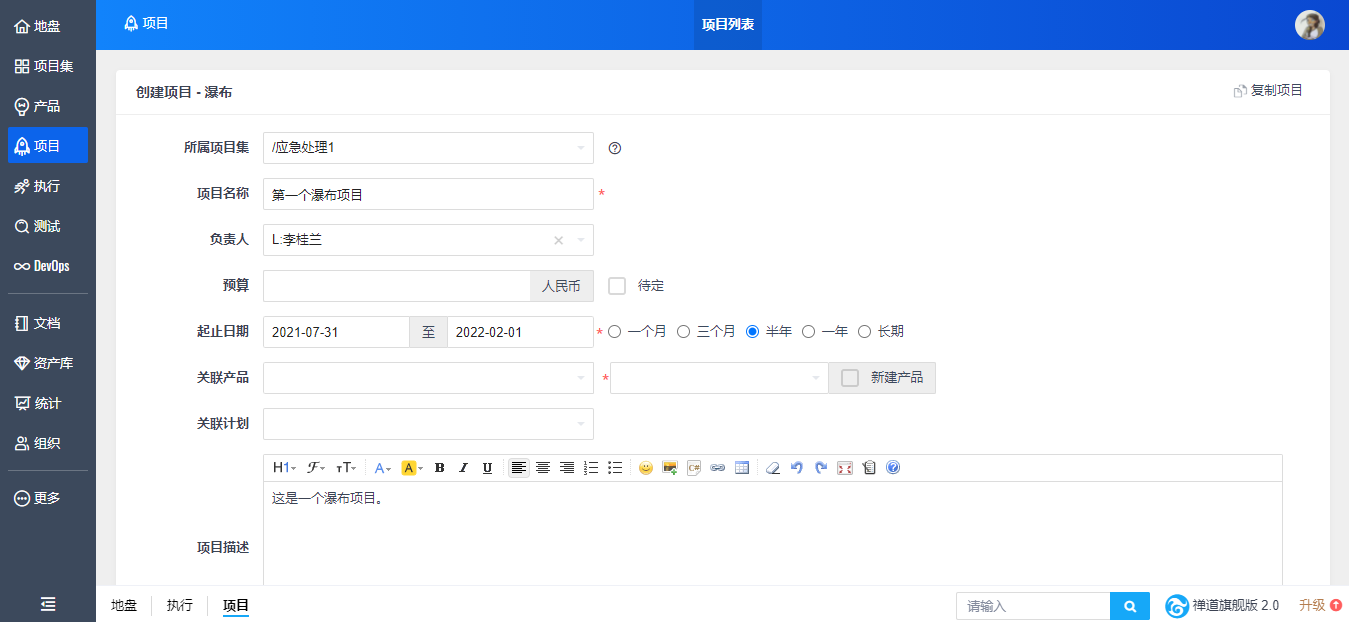
Task: Open 所属项目集 dropdown
Action: [x=428, y=148]
